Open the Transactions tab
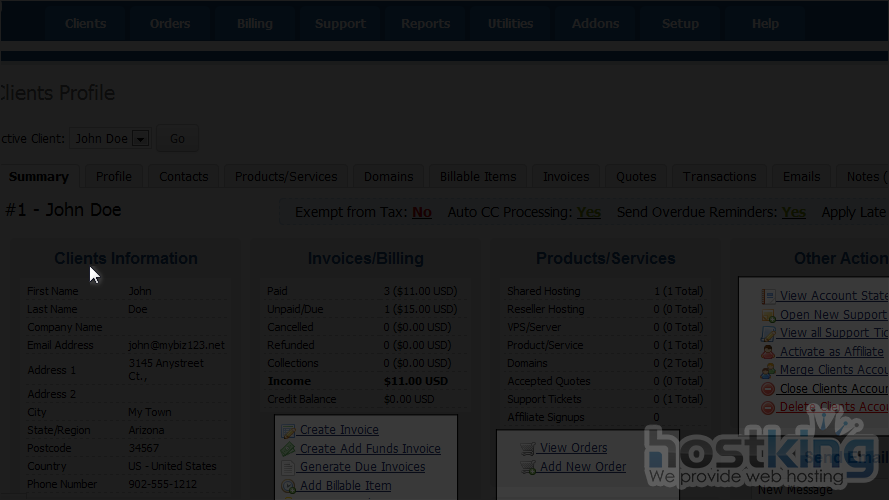 pyautogui.click(x=719, y=176)
